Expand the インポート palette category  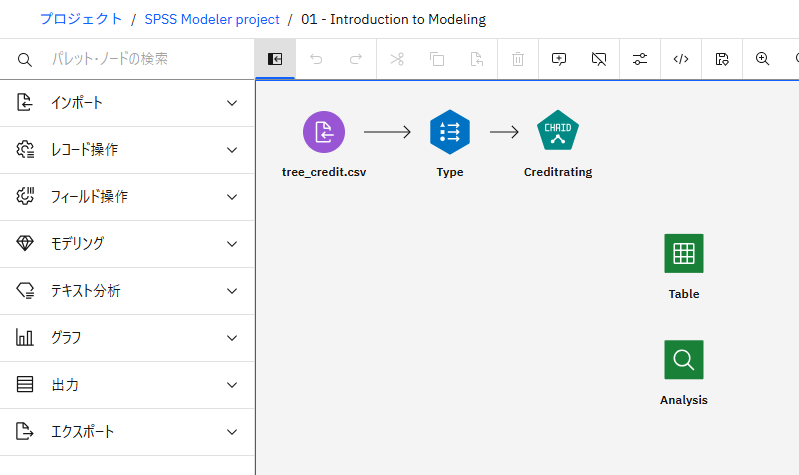(127, 103)
